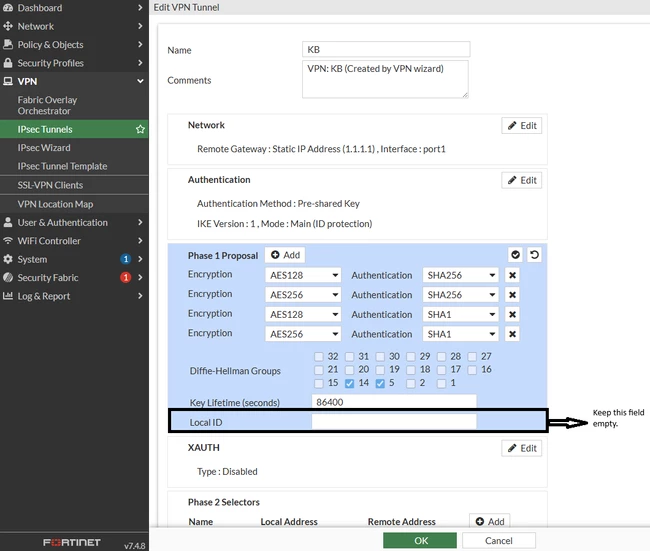650x551 pixels.
Task: Click the Comments text area
Action: pos(385,79)
